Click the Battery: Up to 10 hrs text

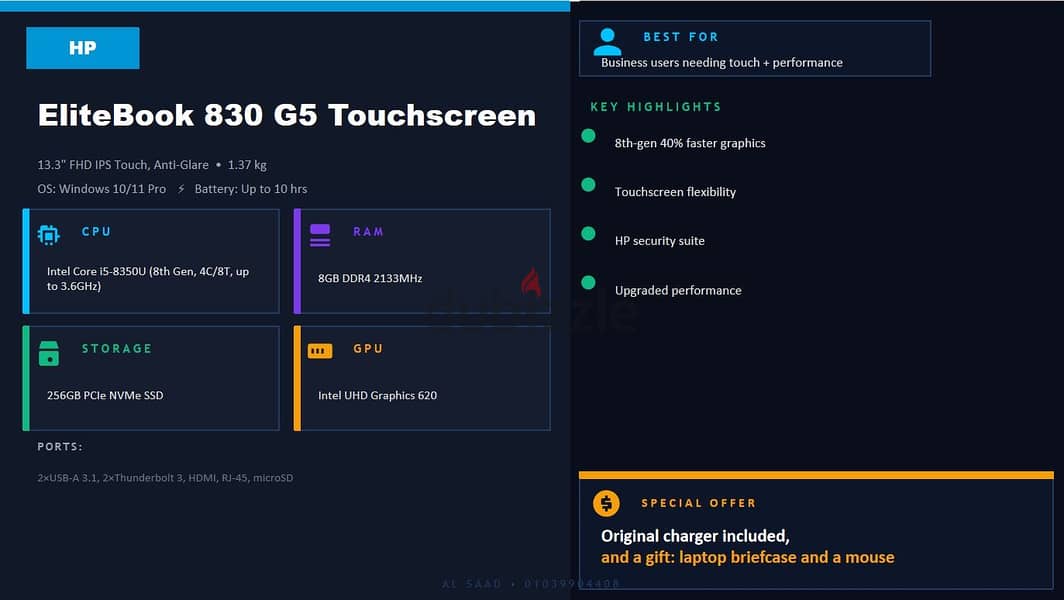(x=250, y=189)
